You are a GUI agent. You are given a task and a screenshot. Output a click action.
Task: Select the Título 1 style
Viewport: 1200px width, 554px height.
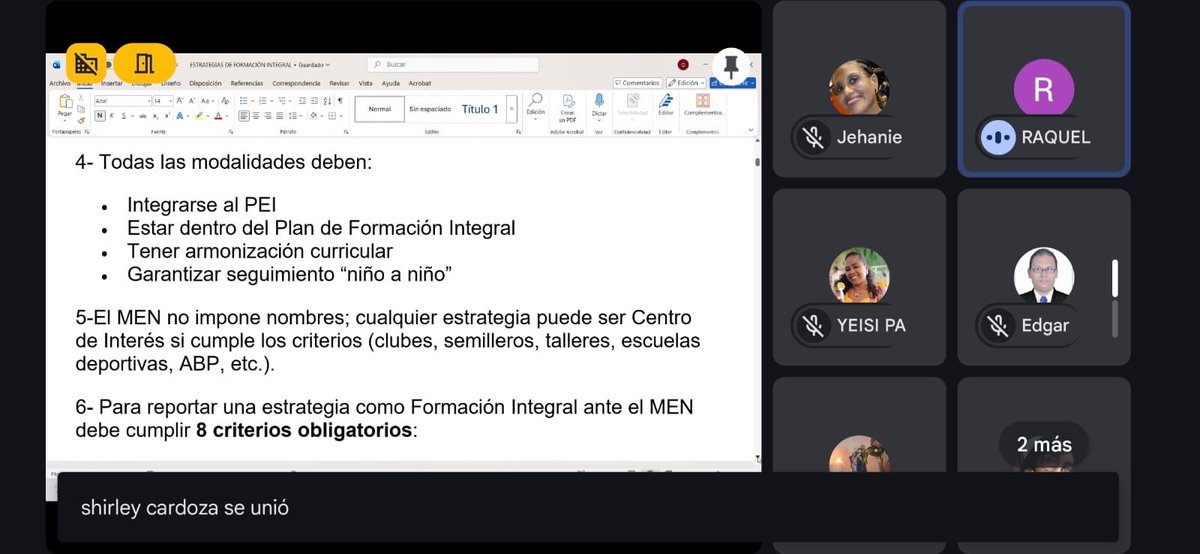(x=480, y=109)
